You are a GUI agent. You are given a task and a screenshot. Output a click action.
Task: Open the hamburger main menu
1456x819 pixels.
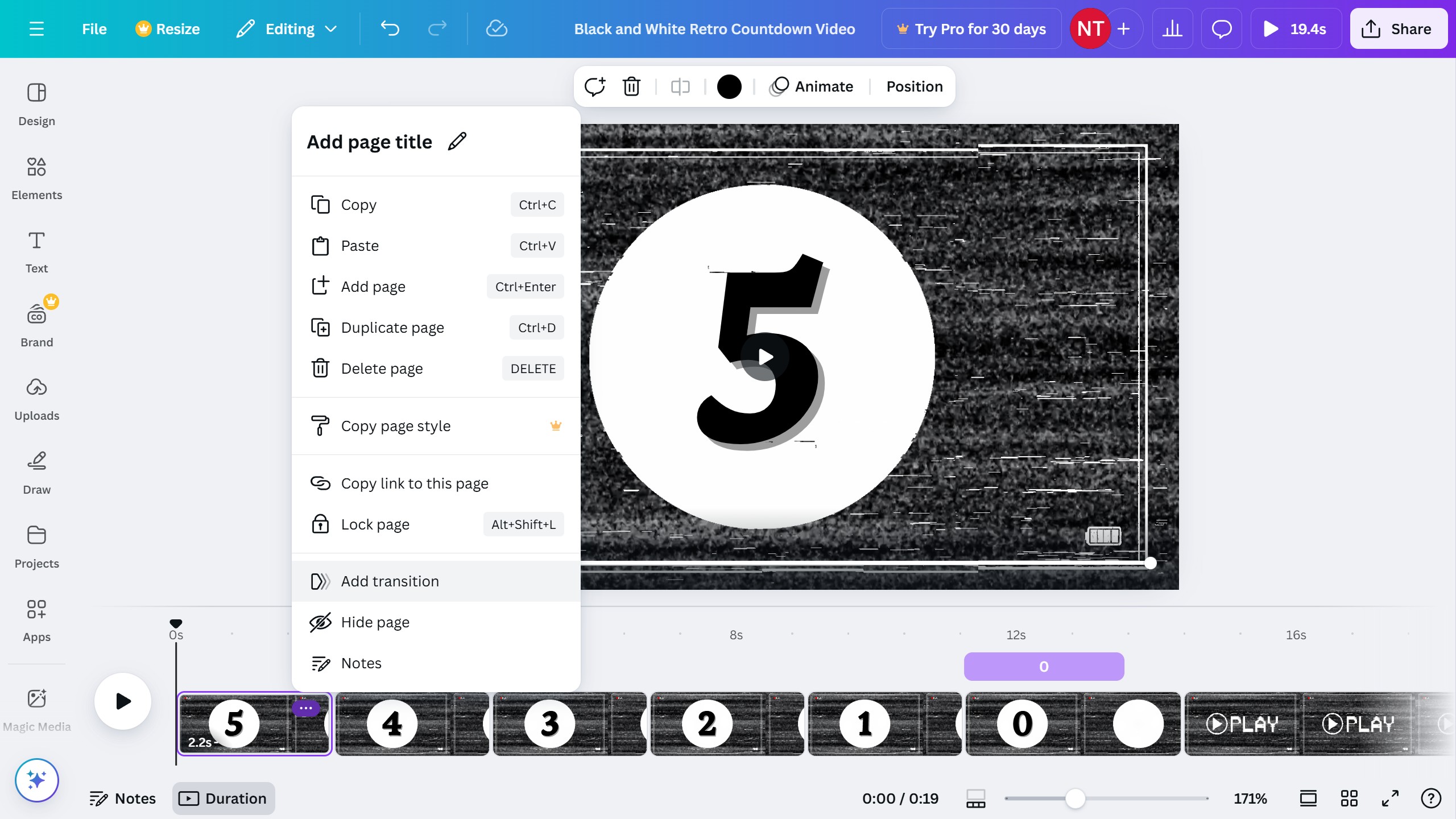[36, 28]
